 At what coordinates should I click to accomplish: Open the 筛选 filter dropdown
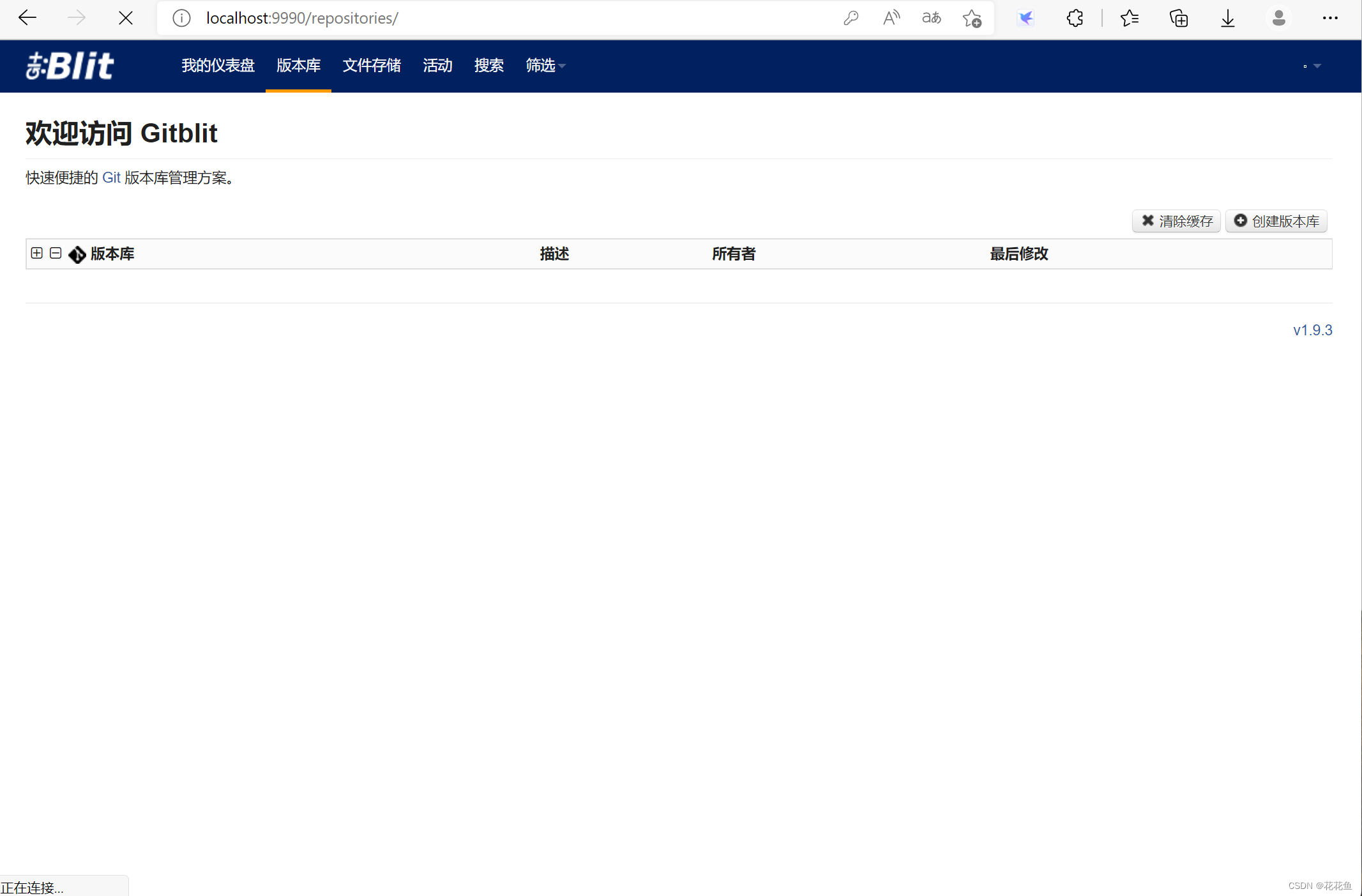pos(545,65)
